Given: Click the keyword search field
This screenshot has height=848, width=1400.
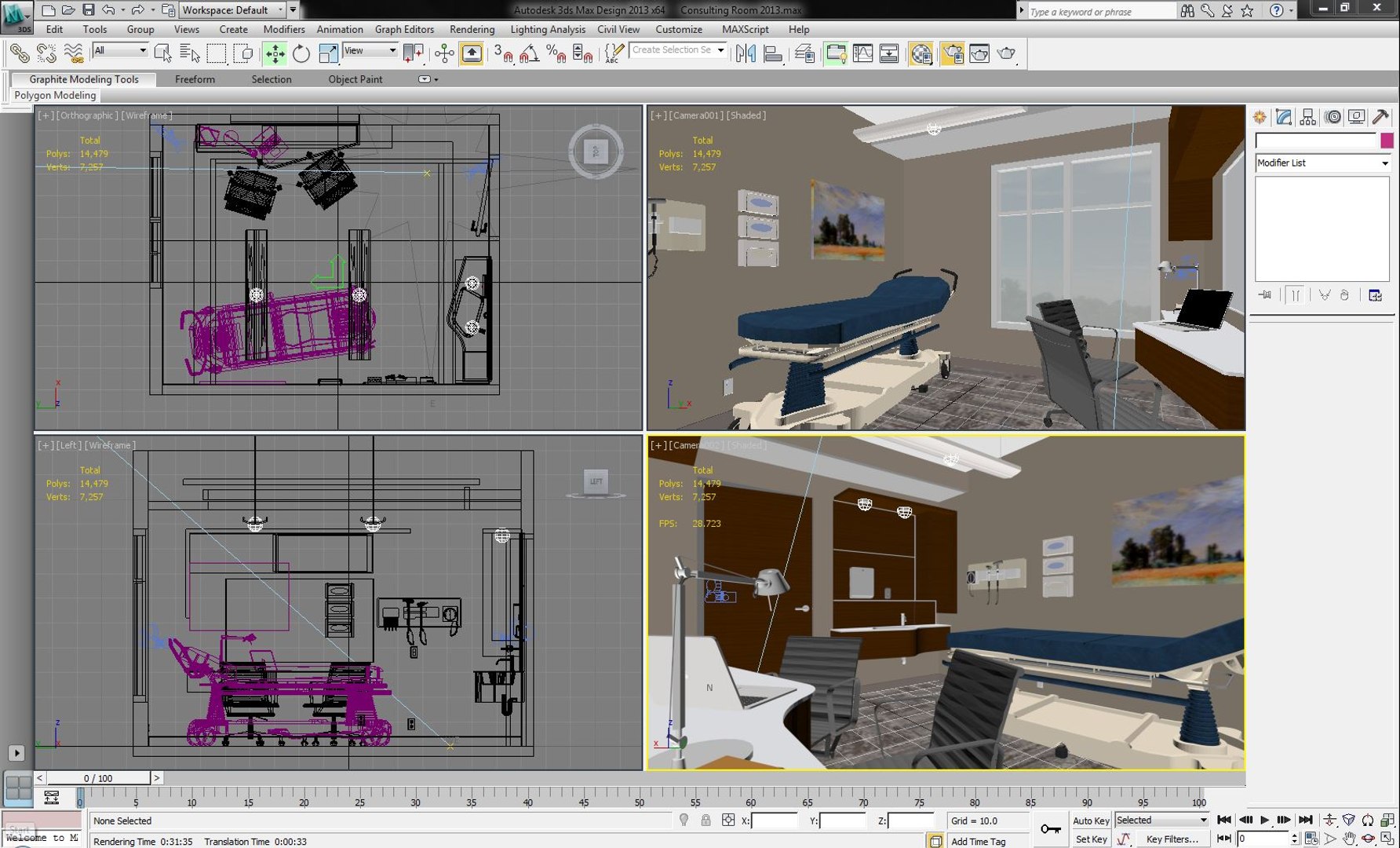Looking at the screenshot, I should (x=1101, y=11).
